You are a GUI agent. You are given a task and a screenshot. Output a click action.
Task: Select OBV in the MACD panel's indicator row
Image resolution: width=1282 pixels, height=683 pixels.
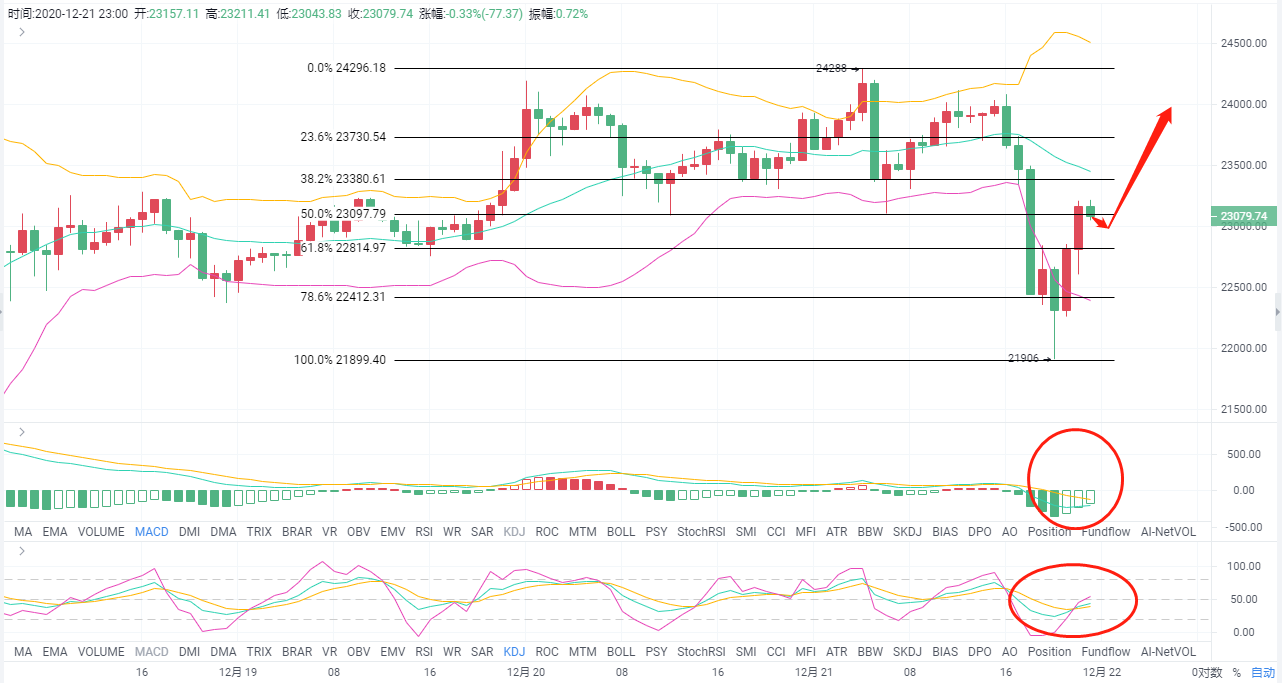(360, 532)
